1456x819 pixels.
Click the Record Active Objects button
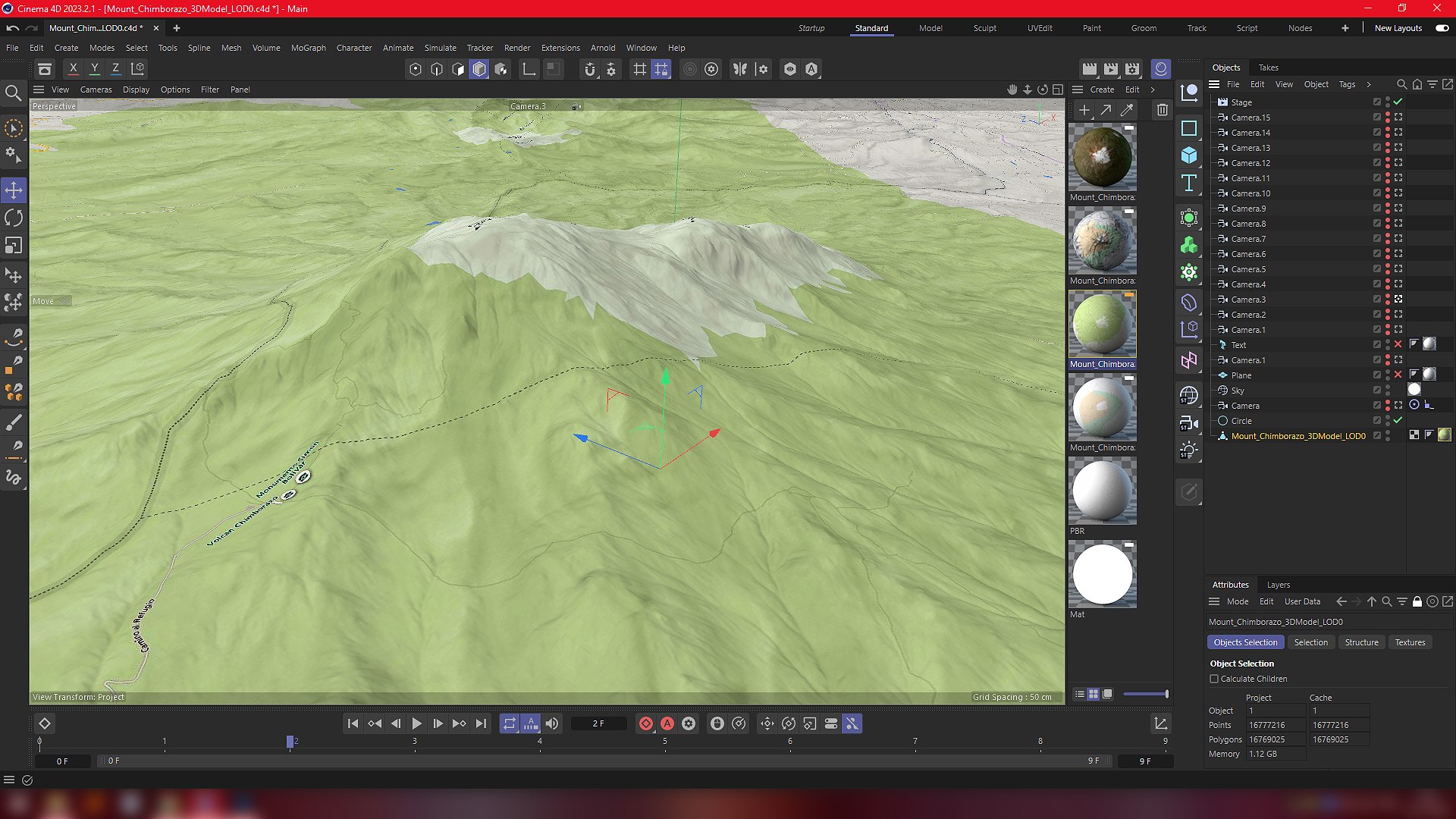click(646, 724)
